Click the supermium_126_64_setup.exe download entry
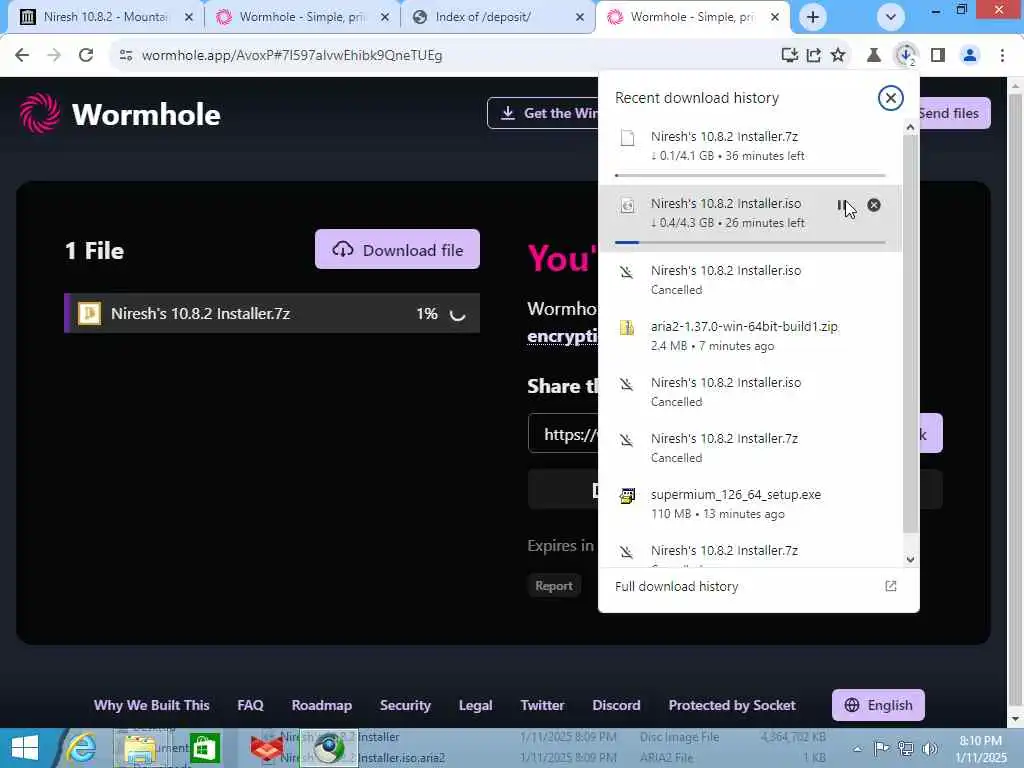The width and height of the screenshot is (1024, 768). (x=750, y=504)
